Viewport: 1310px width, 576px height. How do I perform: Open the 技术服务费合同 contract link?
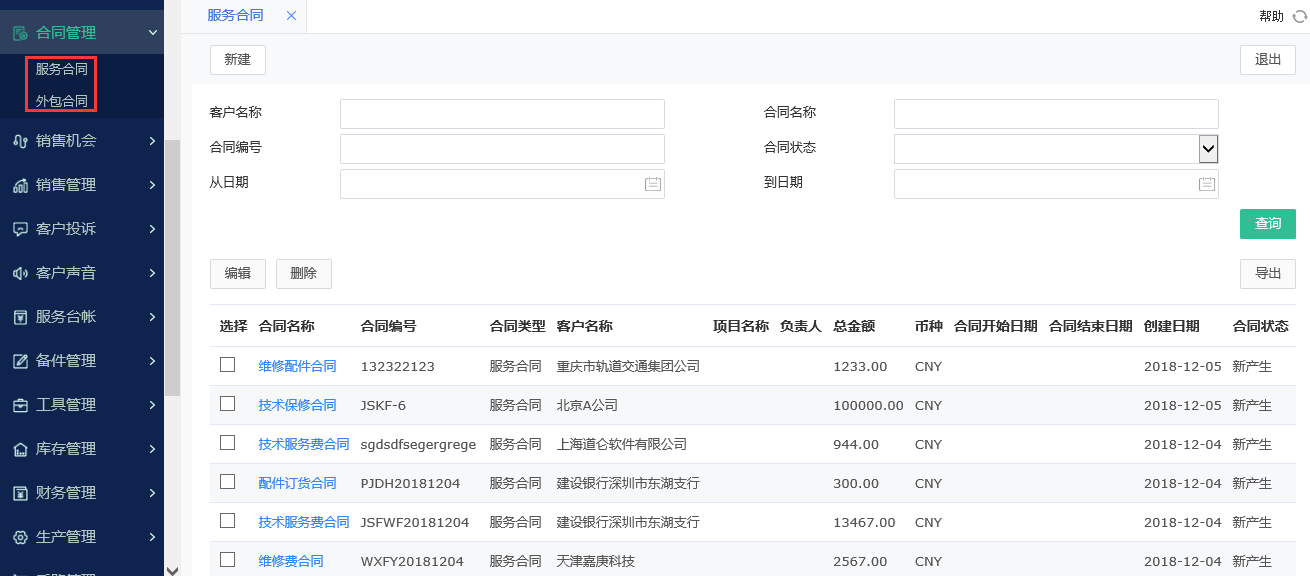click(303, 443)
